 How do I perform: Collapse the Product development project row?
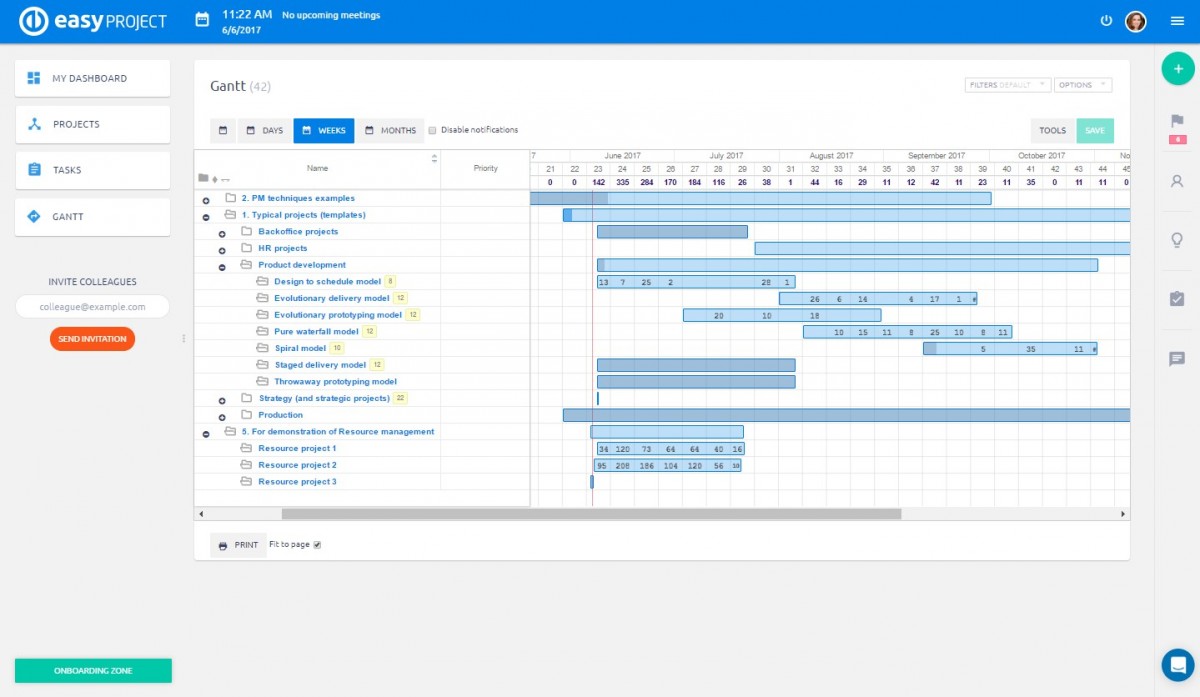coord(222,265)
